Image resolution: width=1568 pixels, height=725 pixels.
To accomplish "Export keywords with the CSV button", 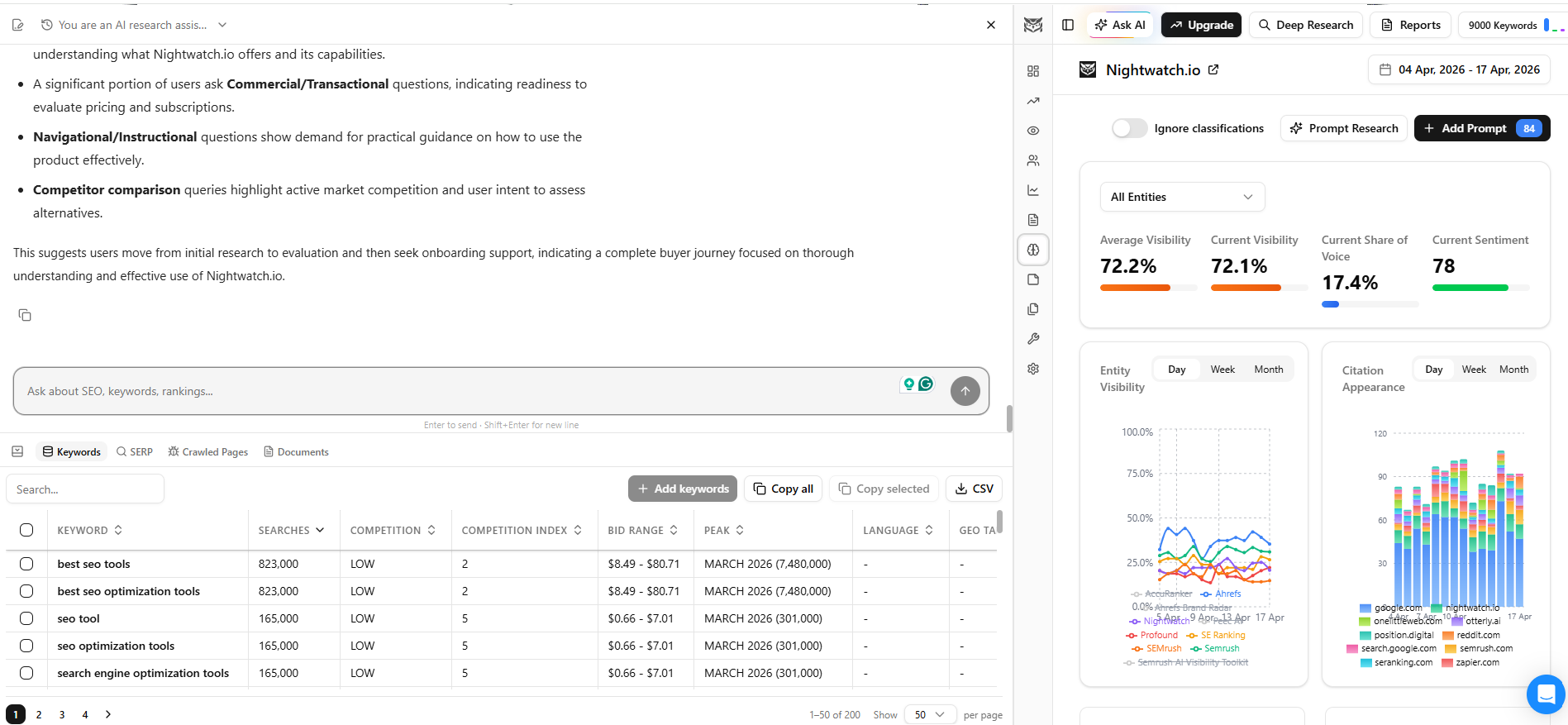I will pyautogui.click(x=974, y=489).
